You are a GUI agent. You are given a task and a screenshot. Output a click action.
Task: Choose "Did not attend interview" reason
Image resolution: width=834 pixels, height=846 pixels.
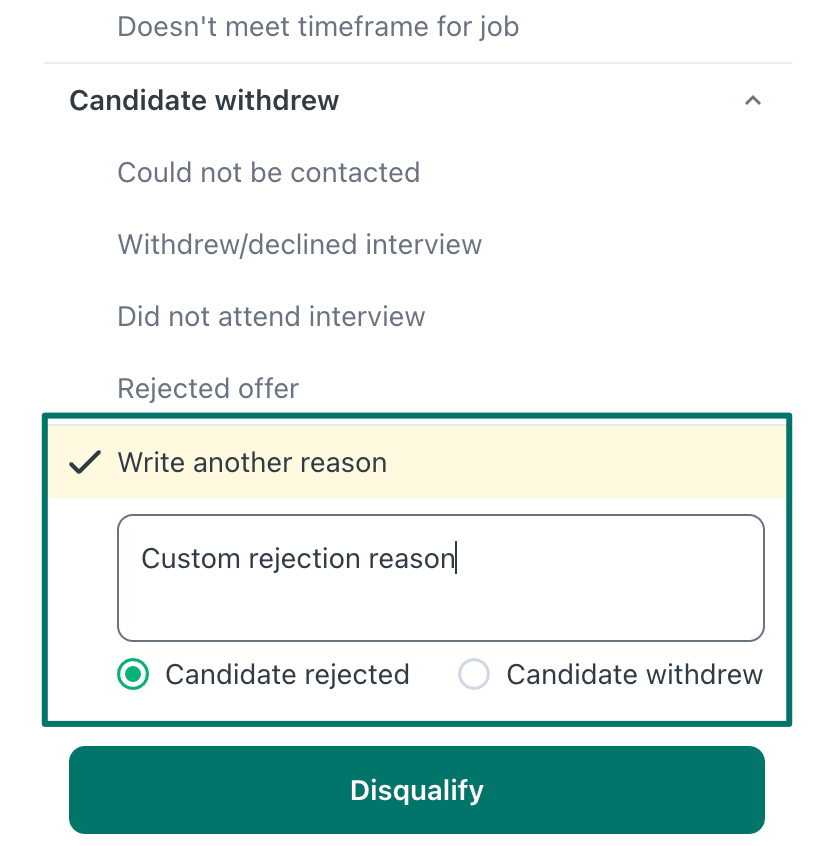pos(271,317)
